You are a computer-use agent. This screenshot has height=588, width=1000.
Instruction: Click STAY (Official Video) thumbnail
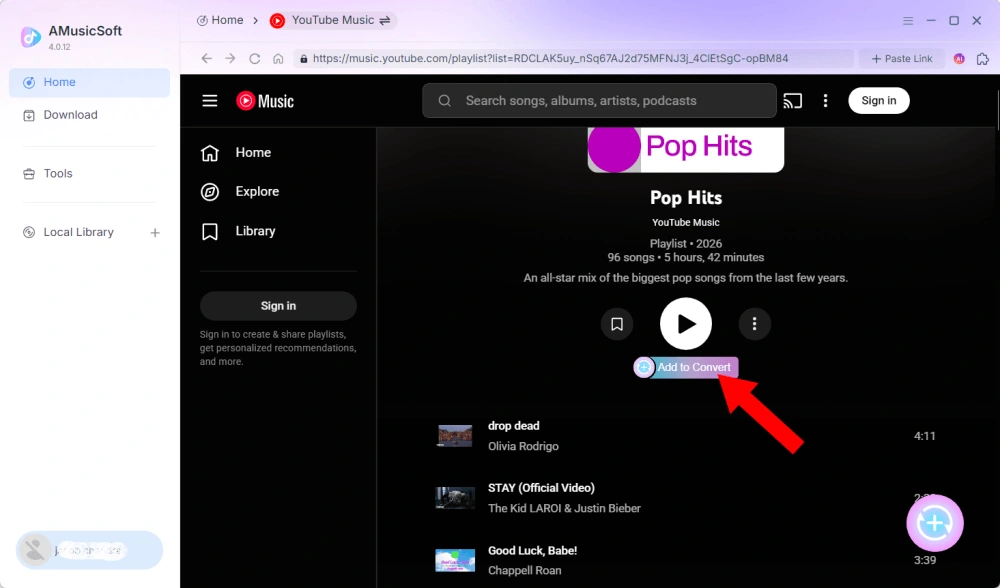pyautogui.click(x=455, y=498)
